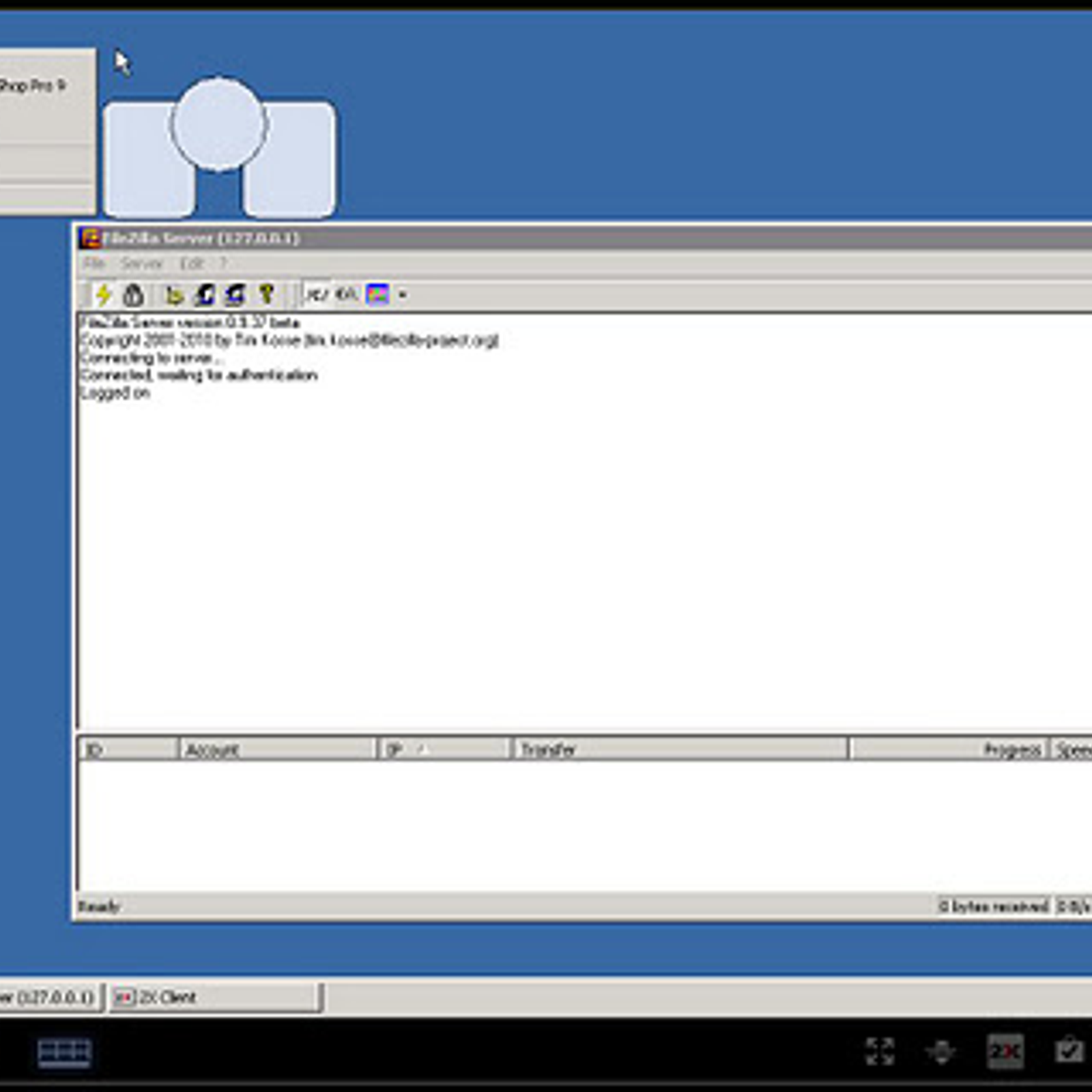Viewport: 1092px width, 1092px height.
Task: Click the 'Ready' status bar text
Action: coord(99,907)
